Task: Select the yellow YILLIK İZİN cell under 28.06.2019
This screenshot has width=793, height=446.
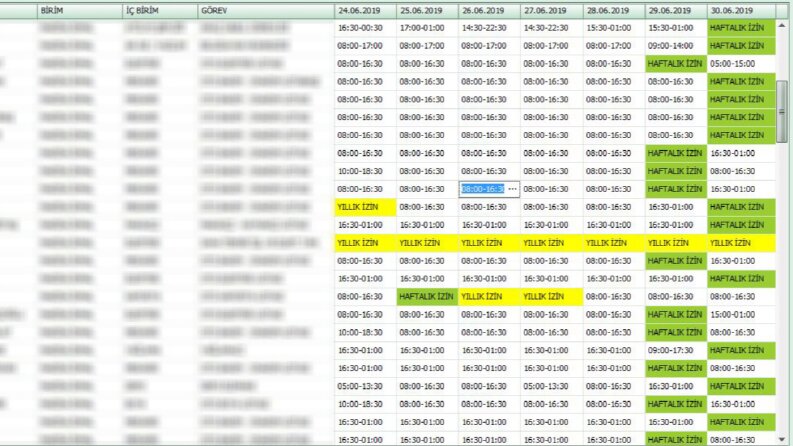Action: tap(614, 243)
